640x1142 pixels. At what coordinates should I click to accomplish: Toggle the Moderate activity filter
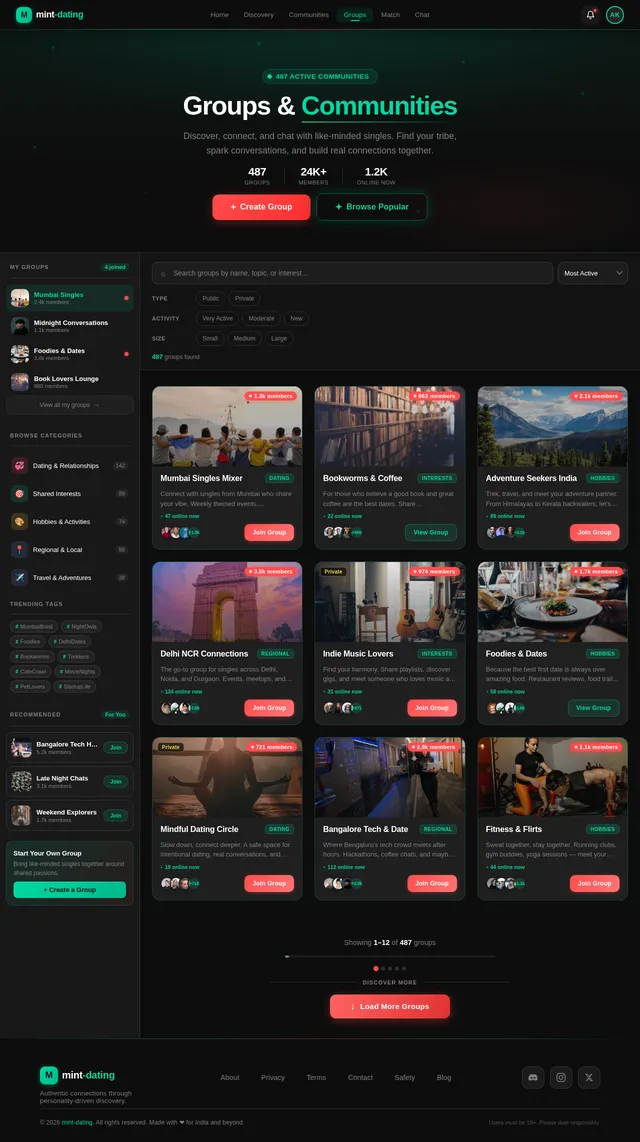pyautogui.click(x=261, y=318)
